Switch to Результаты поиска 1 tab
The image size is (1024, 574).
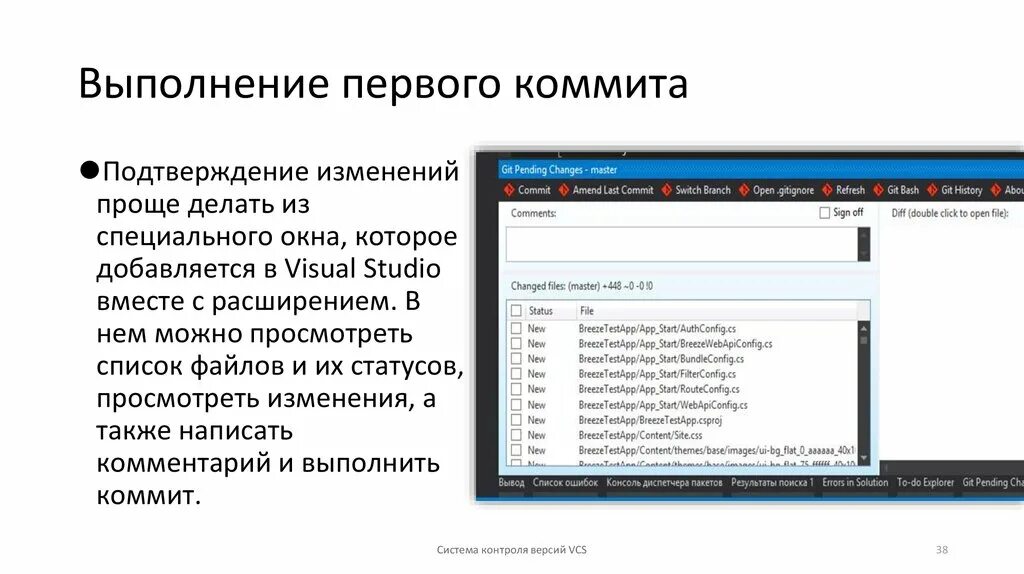pyautogui.click(x=773, y=483)
